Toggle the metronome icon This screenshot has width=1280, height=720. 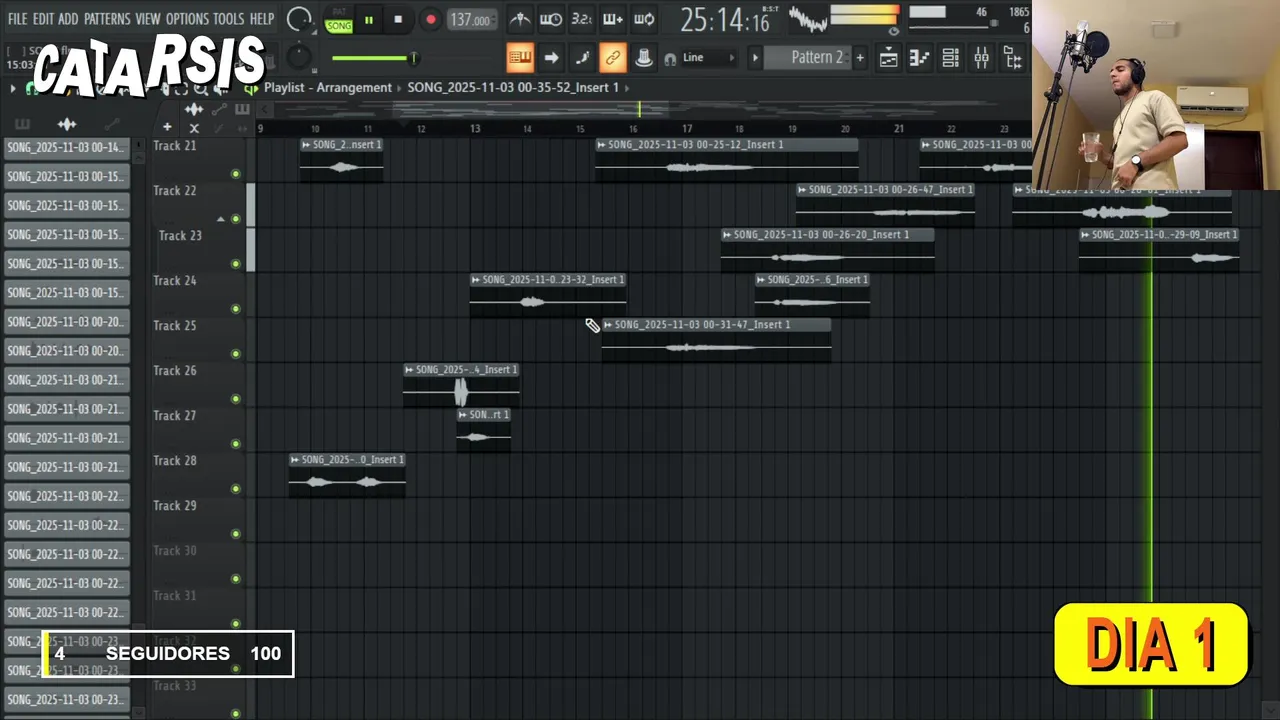(x=520, y=19)
